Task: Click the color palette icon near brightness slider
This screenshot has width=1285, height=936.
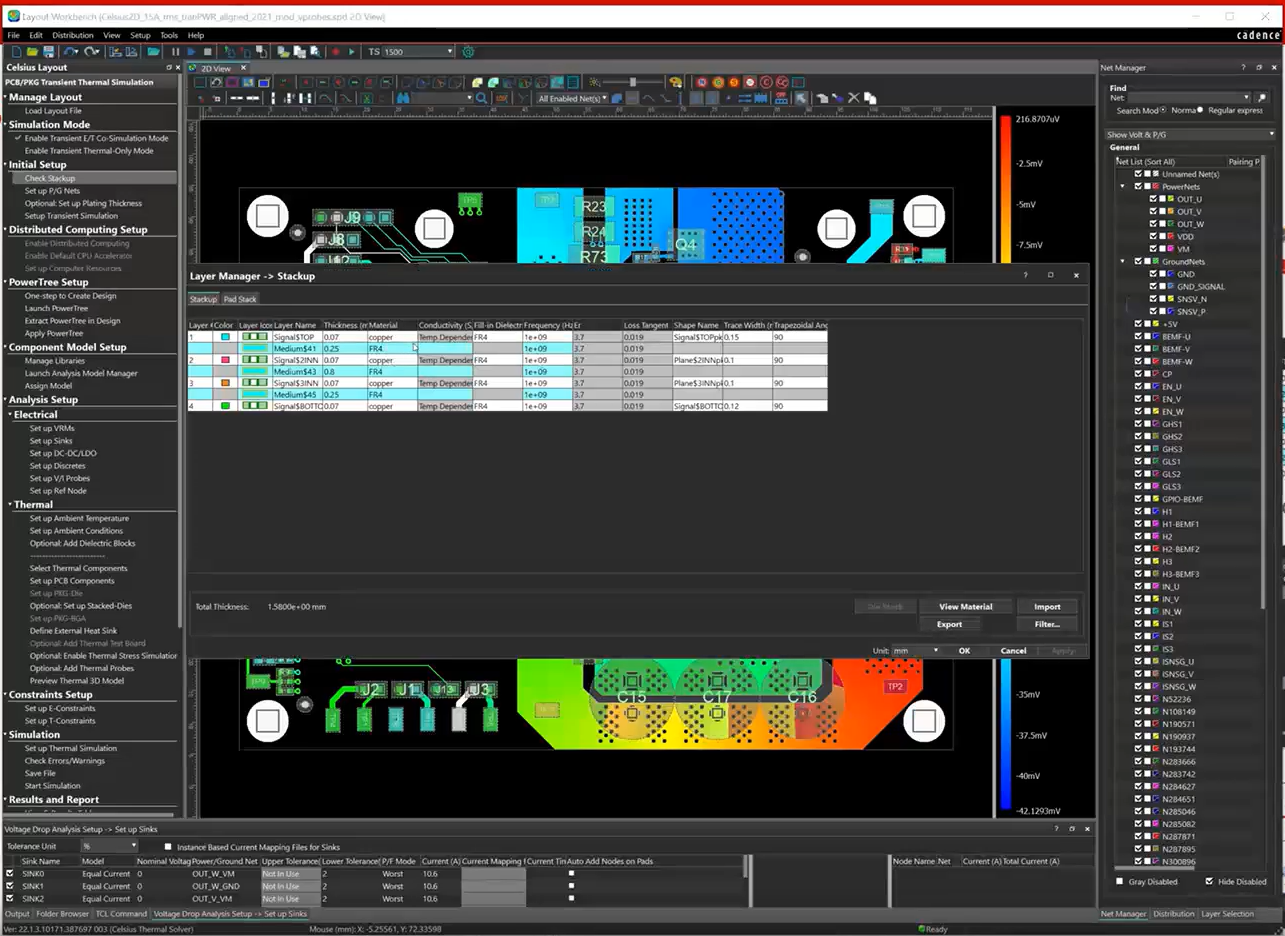Action: 675,82
